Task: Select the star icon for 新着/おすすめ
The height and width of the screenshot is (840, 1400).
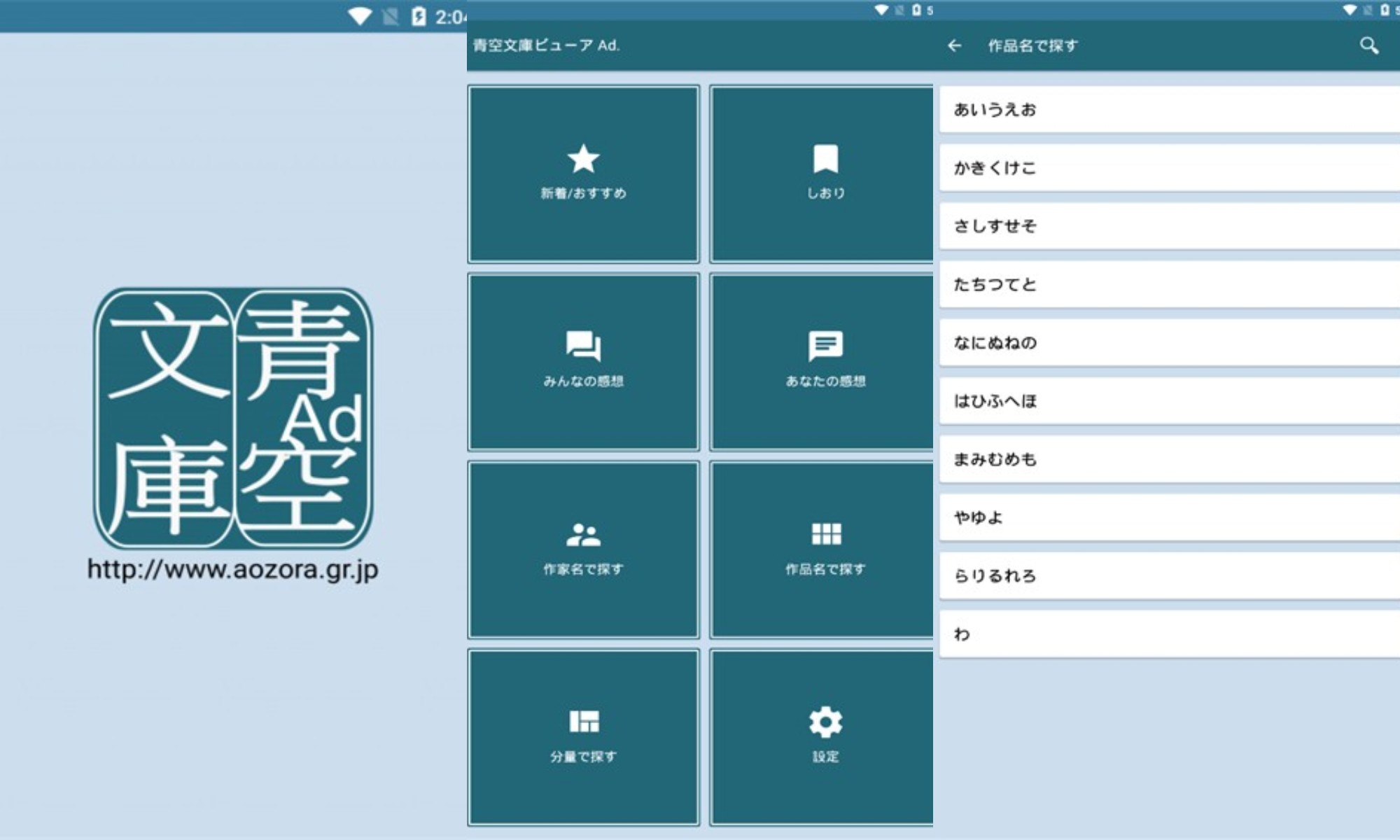Action: 583,160
